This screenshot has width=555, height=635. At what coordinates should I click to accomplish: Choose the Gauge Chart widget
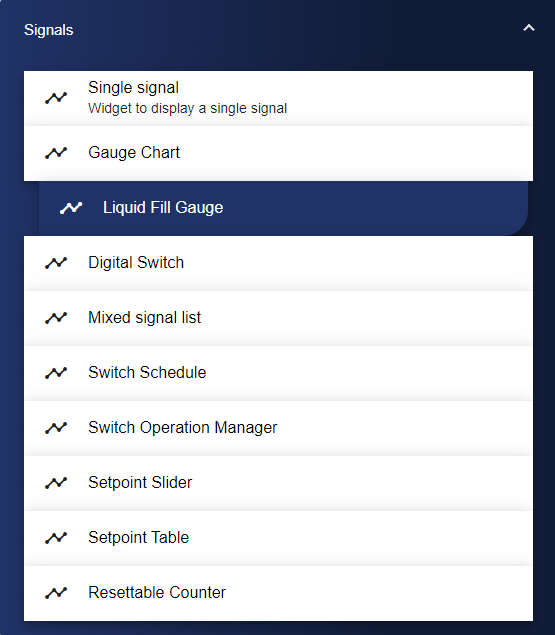(x=278, y=153)
